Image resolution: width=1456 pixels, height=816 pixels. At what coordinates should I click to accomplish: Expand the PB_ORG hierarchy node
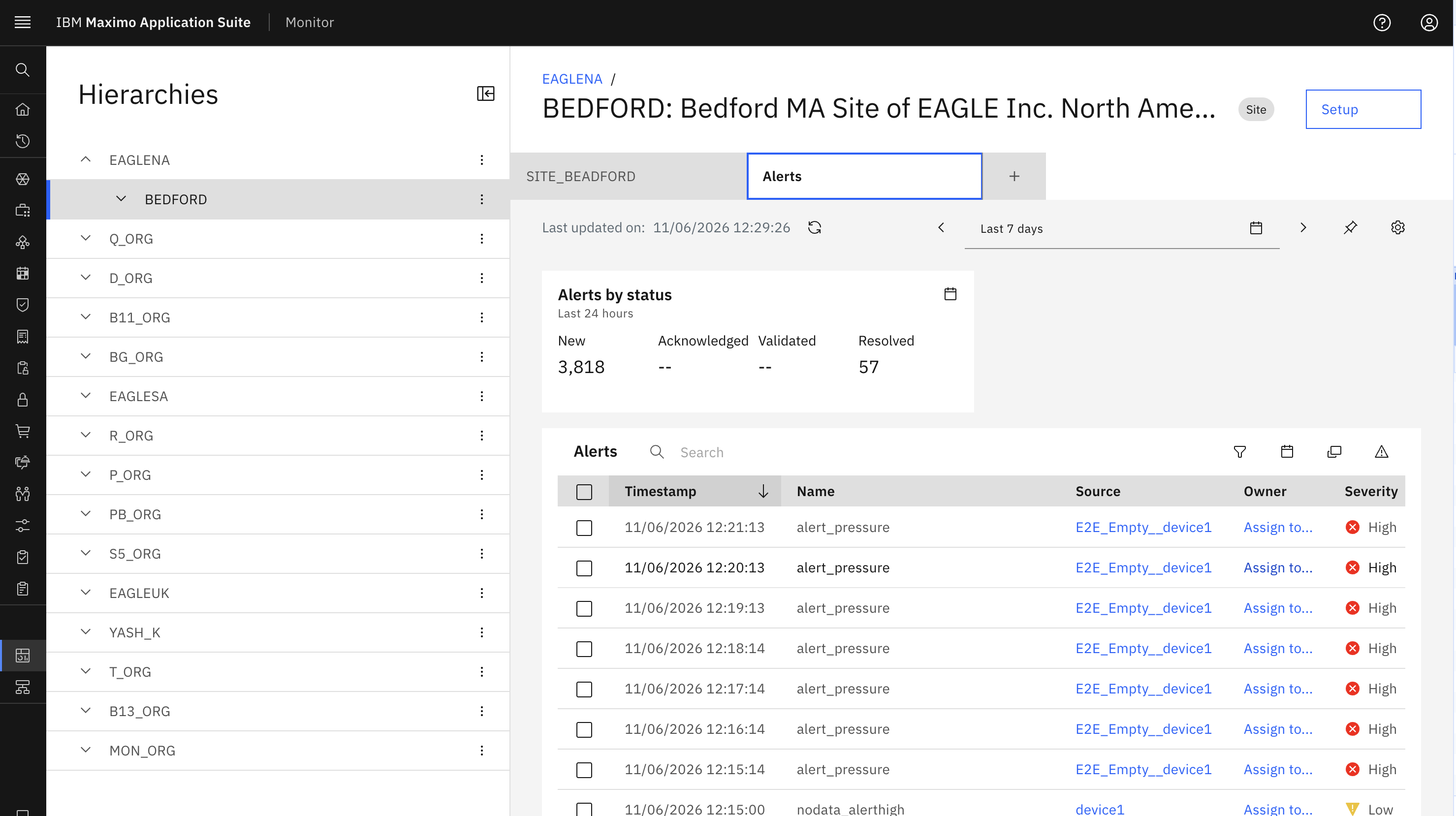85,514
